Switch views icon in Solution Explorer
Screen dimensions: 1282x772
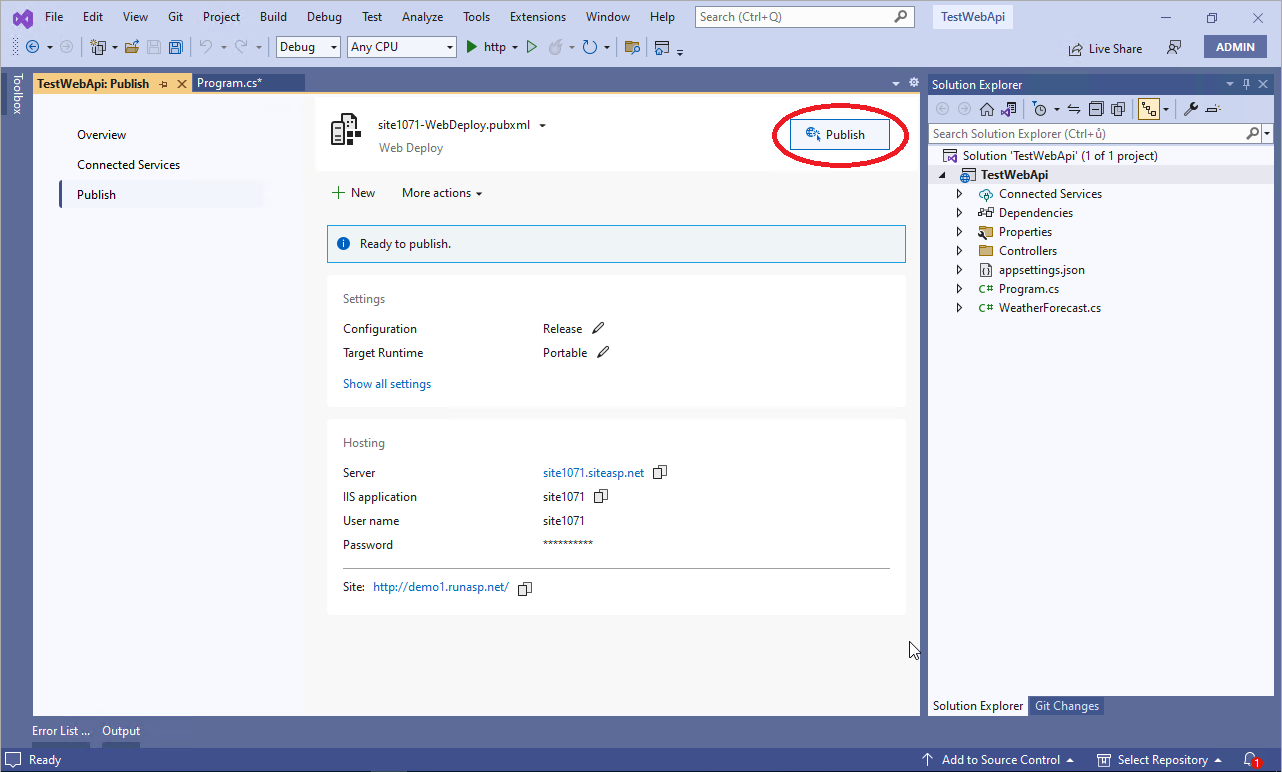1009,109
